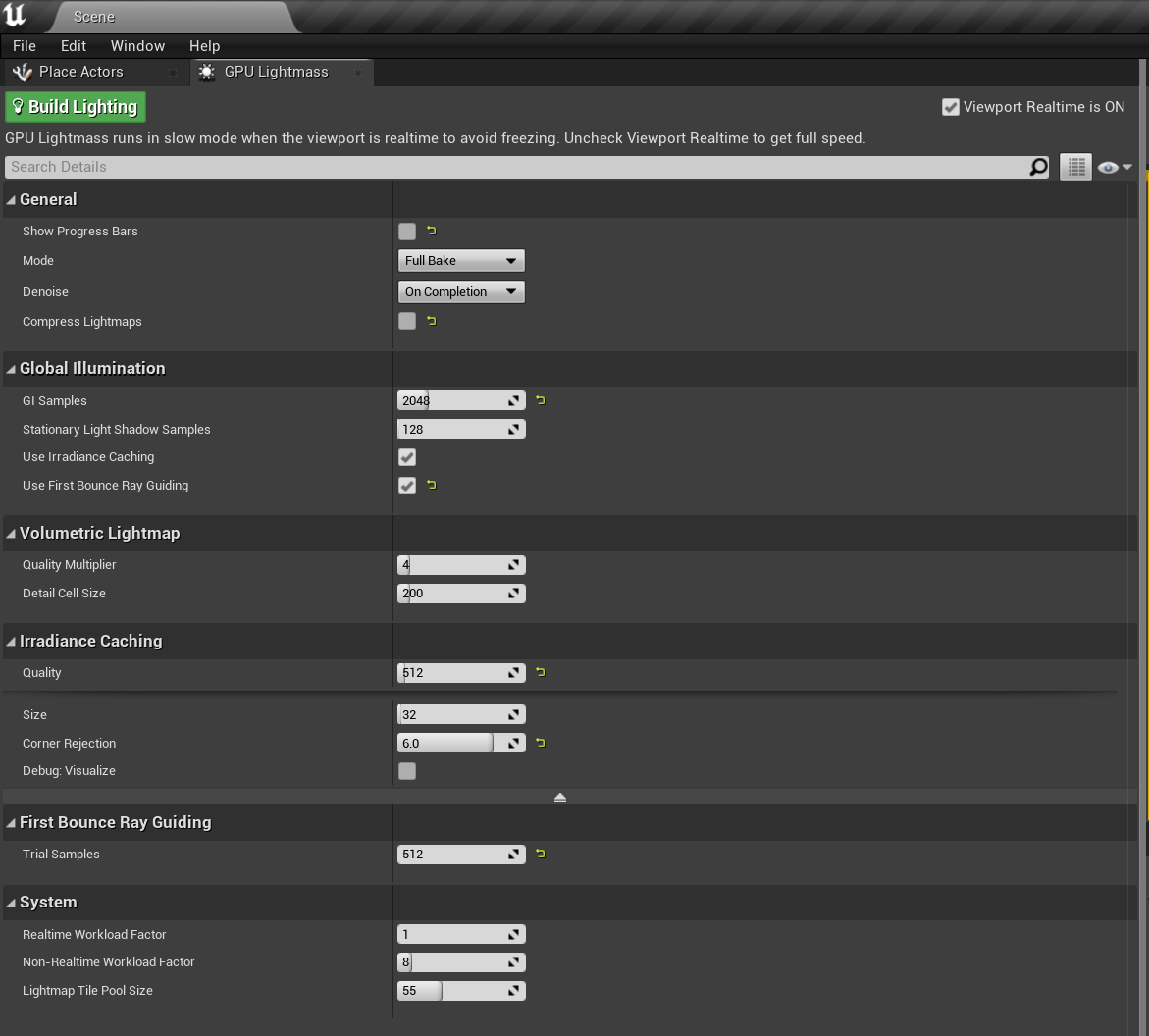The height and width of the screenshot is (1036, 1149).
Task: Click Non-Realtime Workload Factor 8 field
Action: (461, 962)
